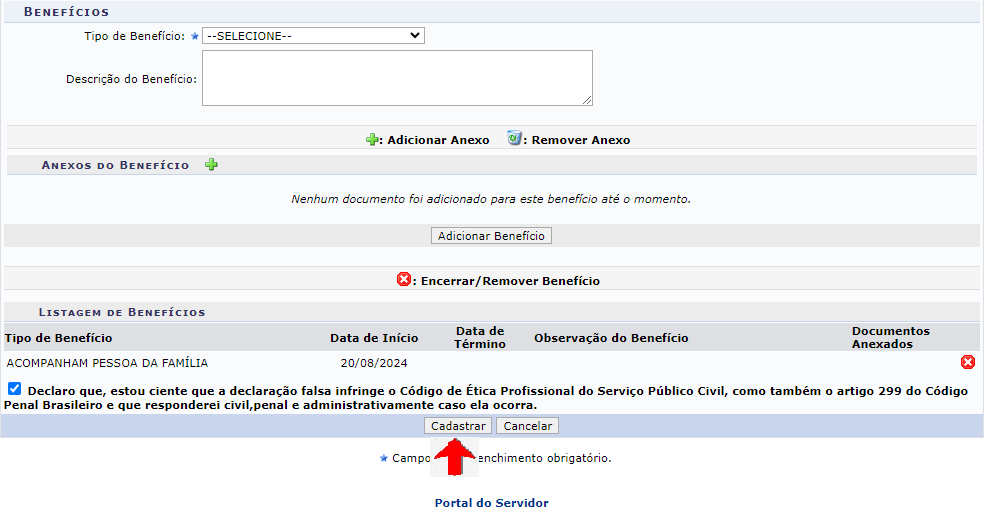The width and height of the screenshot is (986, 512).
Task: Click the Cancelar button
Action: click(527, 426)
